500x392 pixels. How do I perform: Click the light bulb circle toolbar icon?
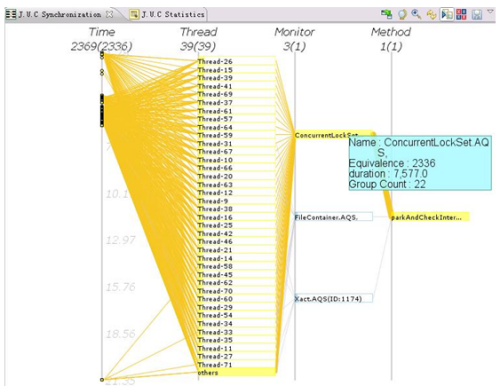pyautogui.click(x=402, y=14)
